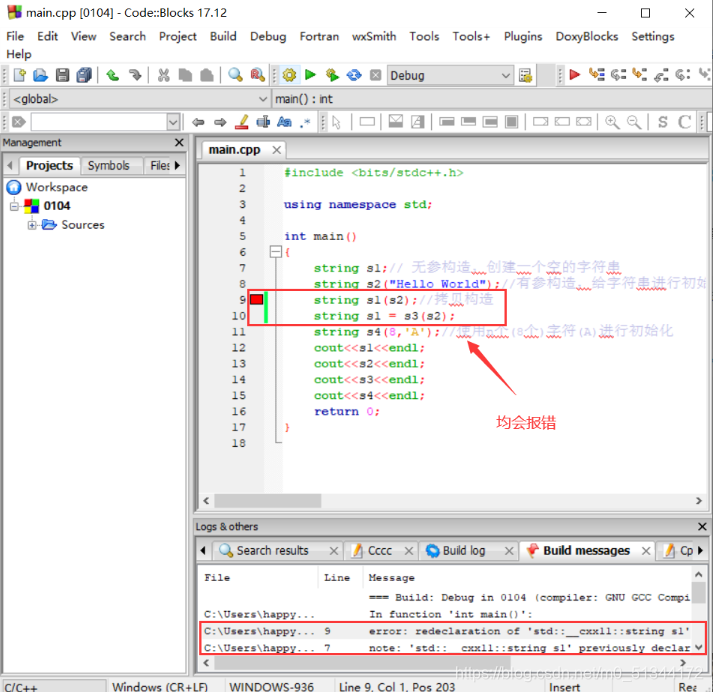Run the program with green arrow
The width and height of the screenshot is (713, 692).
tap(311, 75)
